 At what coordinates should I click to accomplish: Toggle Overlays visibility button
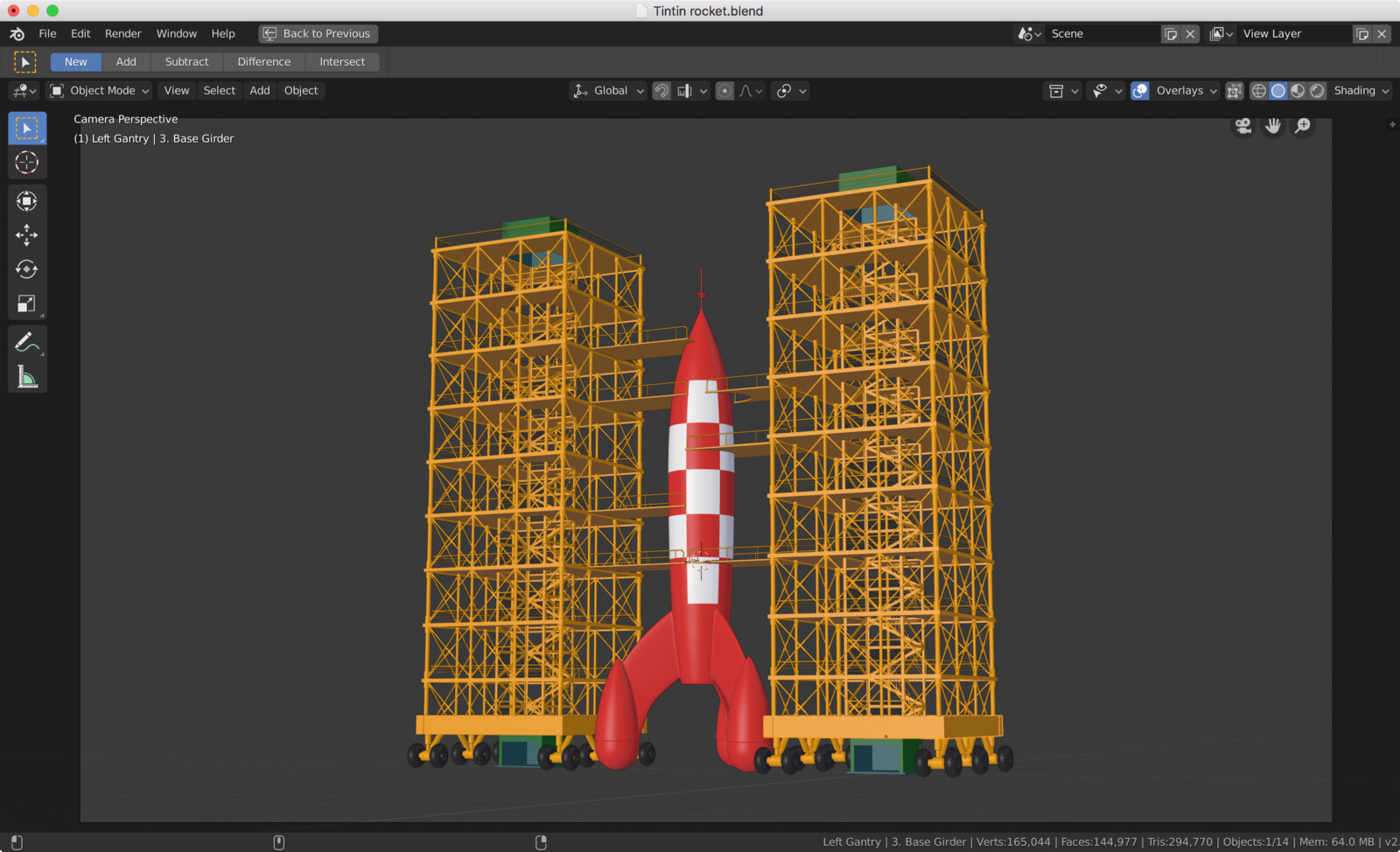tap(1140, 91)
